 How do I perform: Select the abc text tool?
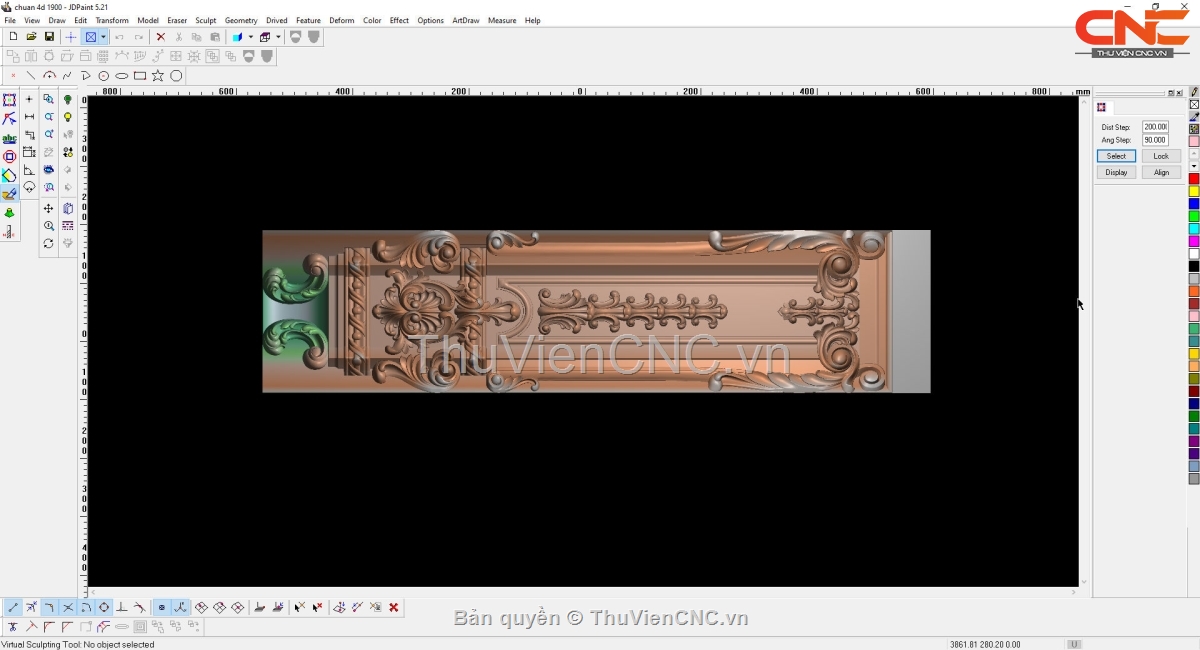(x=9, y=138)
